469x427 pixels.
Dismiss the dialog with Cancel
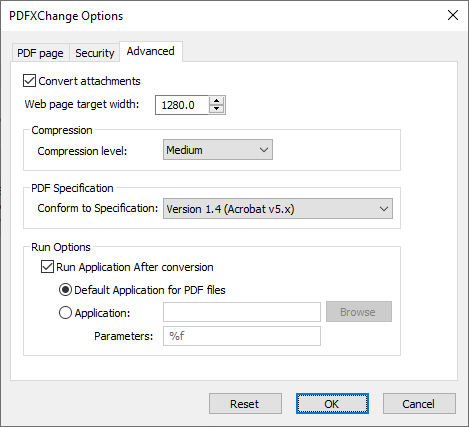[419, 404]
